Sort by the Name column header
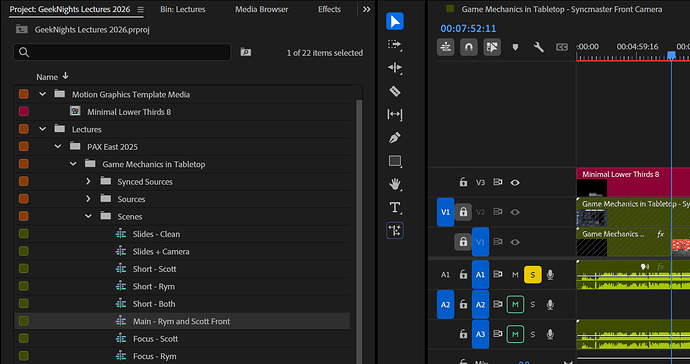 pyautogui.click(x=47, y=77)
